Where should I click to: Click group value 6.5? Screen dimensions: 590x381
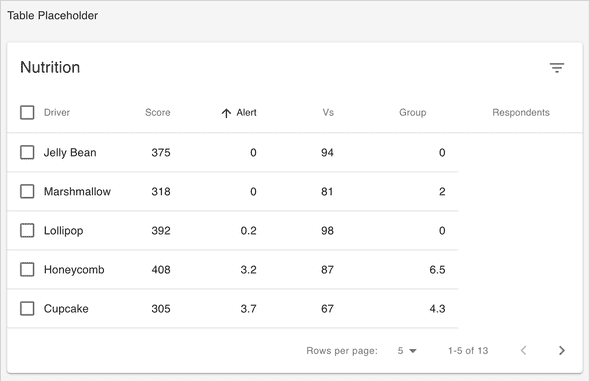pyautogui.click(x=437, y=270)
